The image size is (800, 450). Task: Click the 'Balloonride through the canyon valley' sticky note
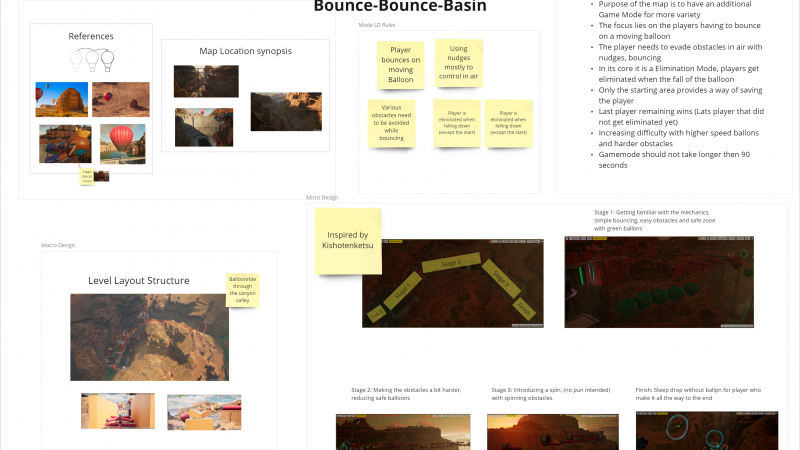coord(242,289)
